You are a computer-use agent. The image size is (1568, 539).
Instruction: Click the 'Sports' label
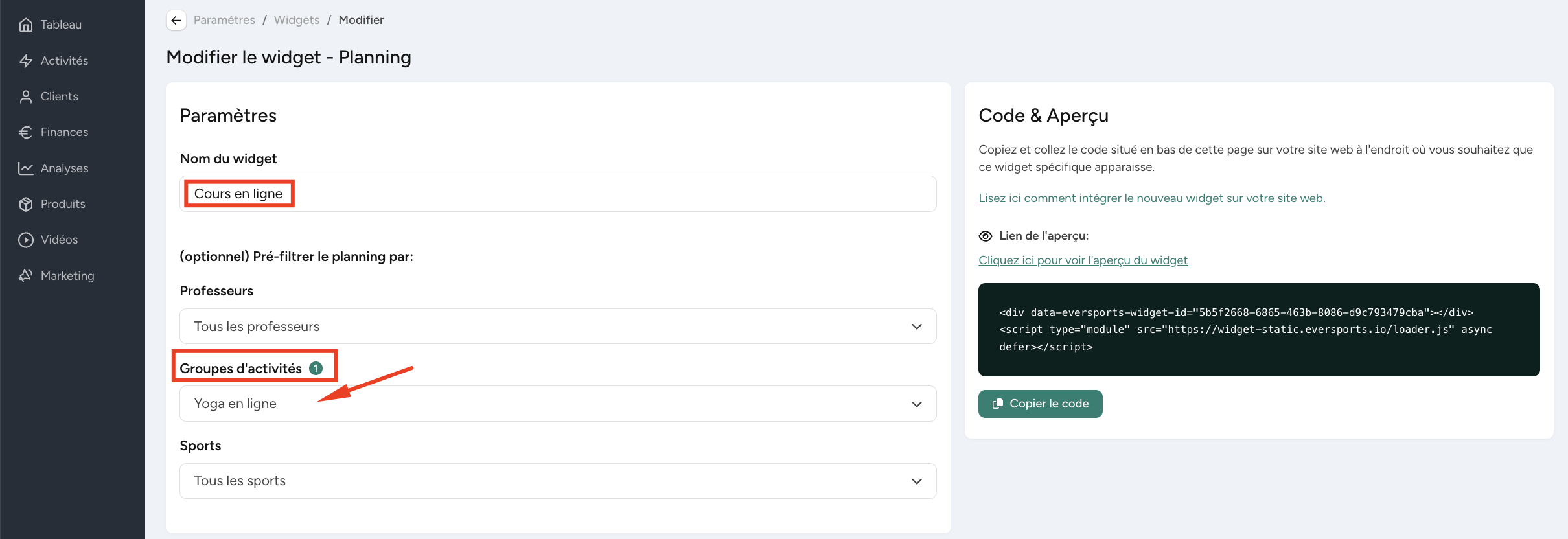[200, 446]
